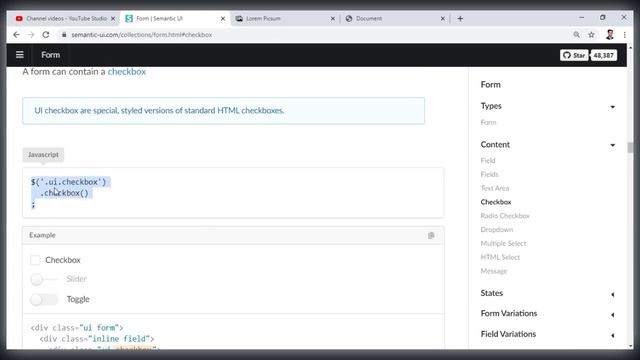This screenshot has height=360, width=640.
Task: View site security lock info
Action: pos(64,35)
